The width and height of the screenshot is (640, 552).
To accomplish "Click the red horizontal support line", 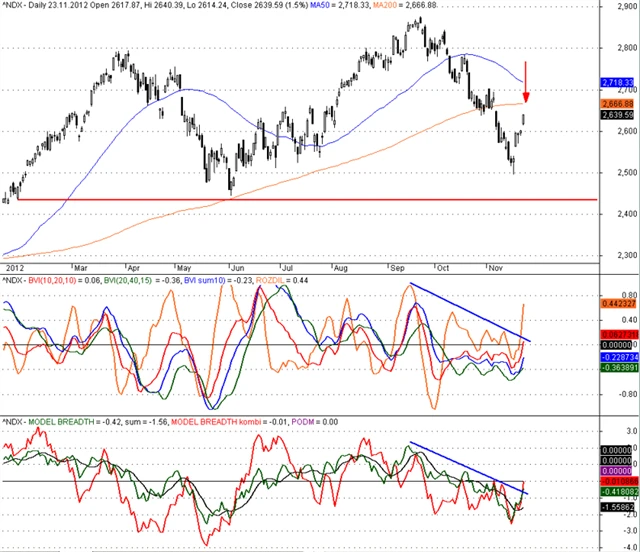I will point(300,200).
